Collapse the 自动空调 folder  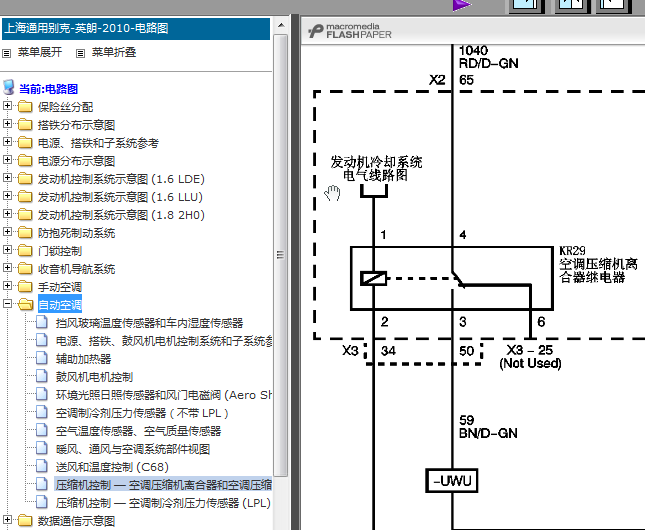(7, 305)
